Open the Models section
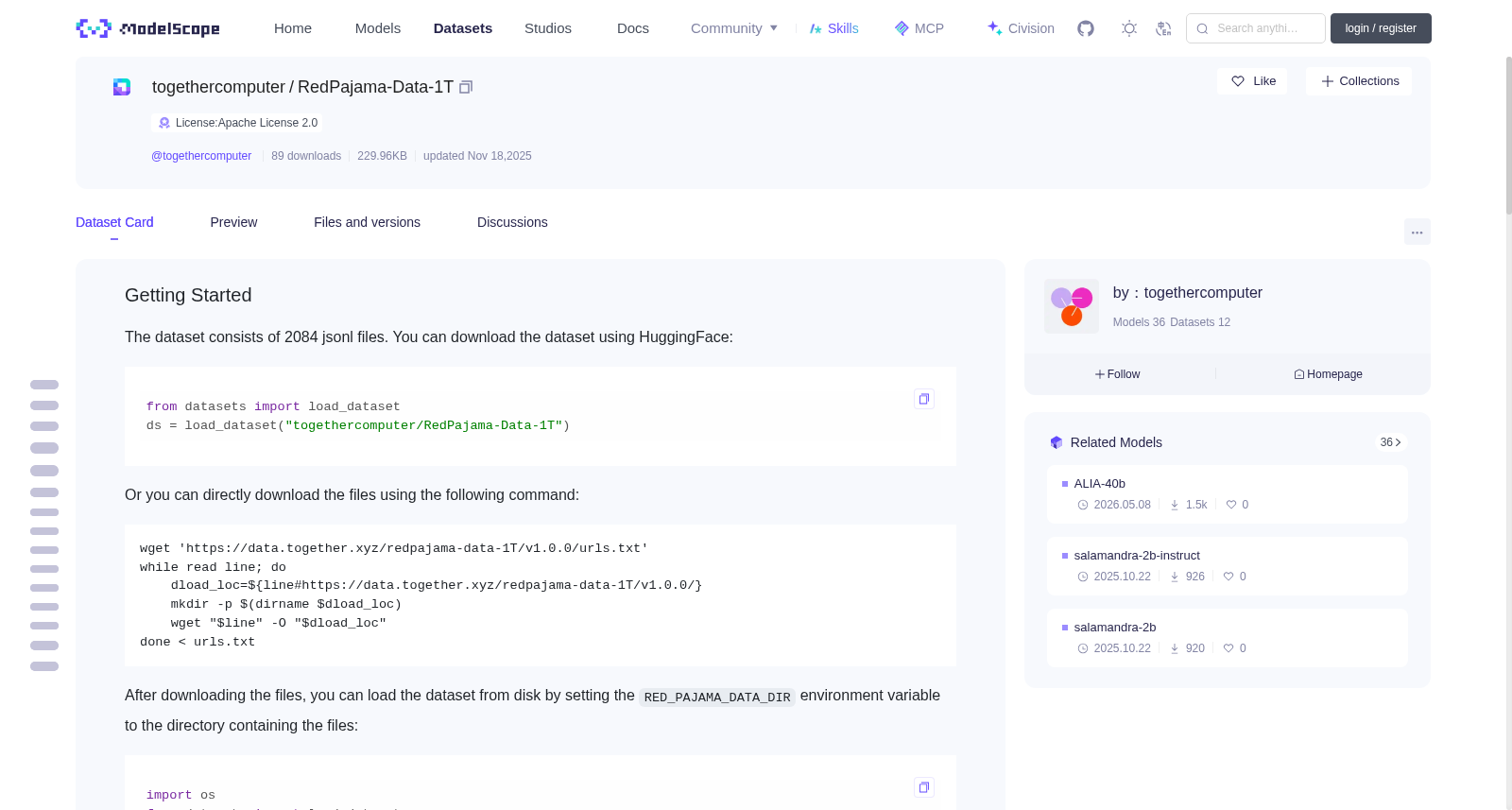 click(x=378, y=28)
